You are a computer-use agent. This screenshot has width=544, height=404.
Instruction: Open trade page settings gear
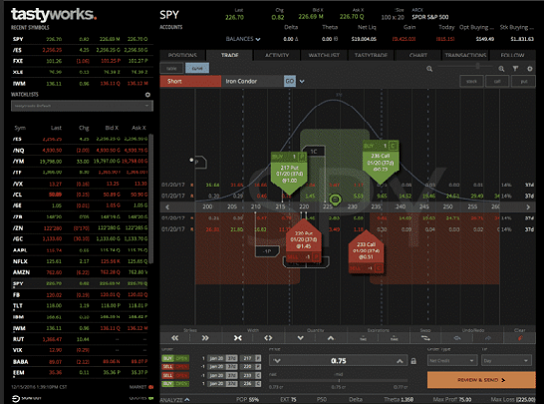(x=530, y=69)
